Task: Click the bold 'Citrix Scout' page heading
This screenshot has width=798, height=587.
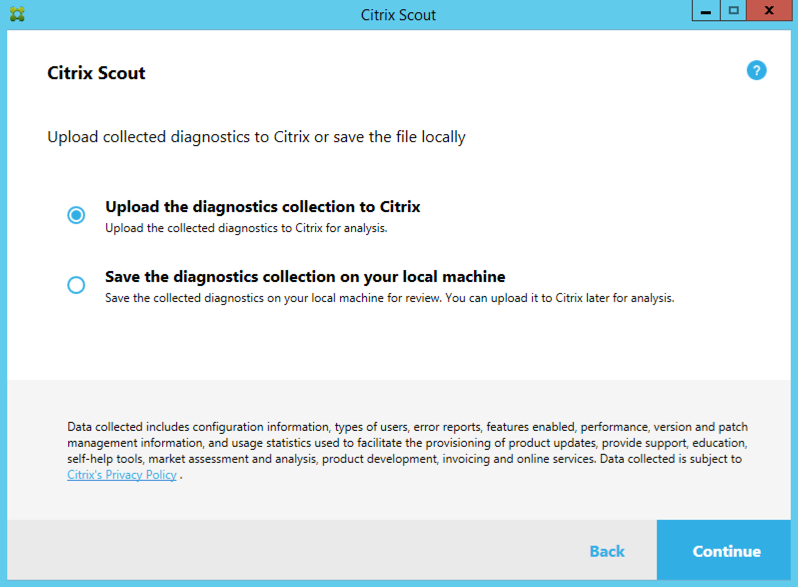Action: [96, 73]
